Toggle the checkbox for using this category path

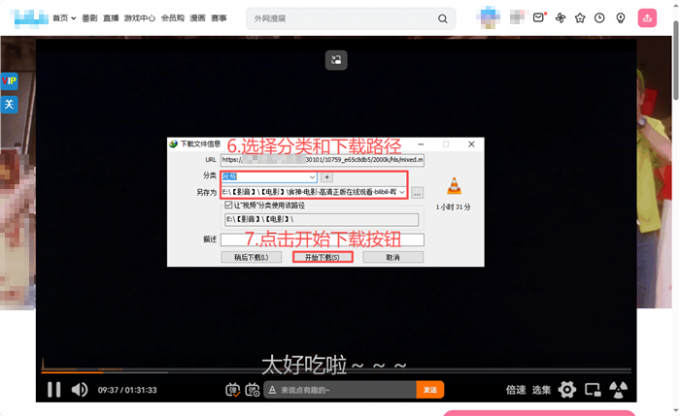(228, 205)
